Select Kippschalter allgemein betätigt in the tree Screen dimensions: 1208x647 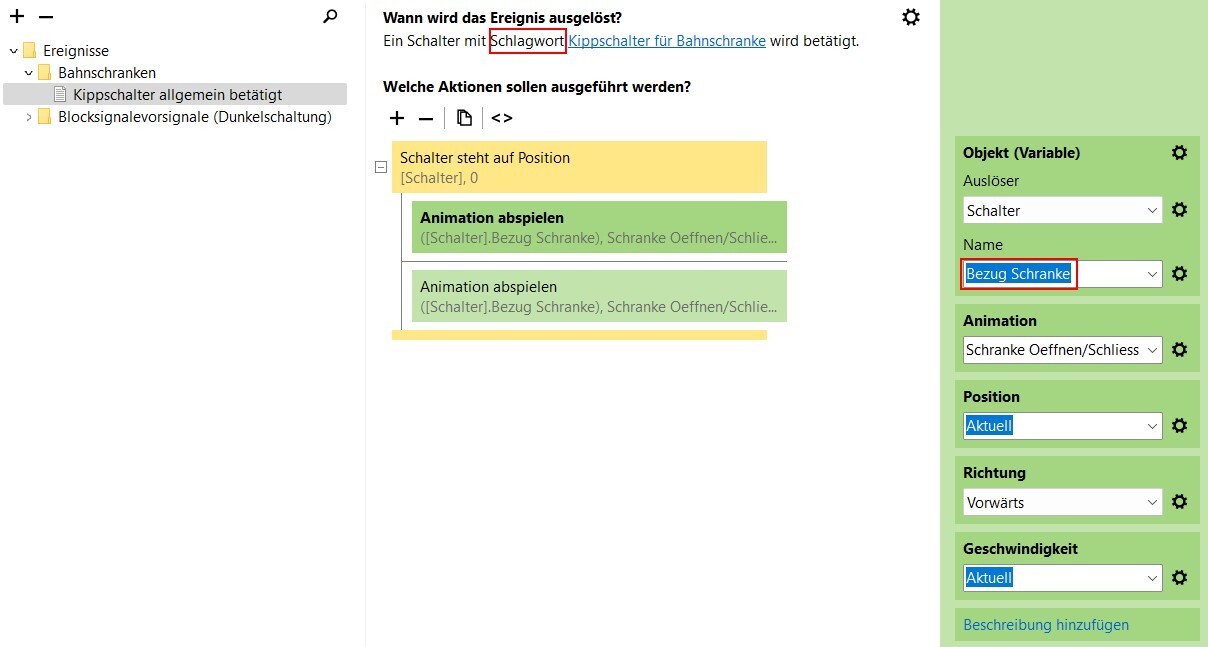175,94
